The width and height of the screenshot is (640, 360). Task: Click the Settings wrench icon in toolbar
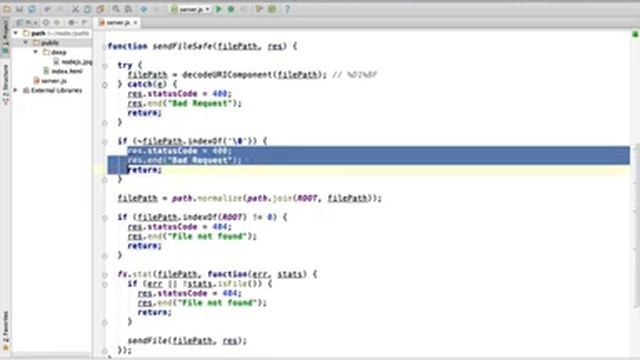(x=259, y=9)
